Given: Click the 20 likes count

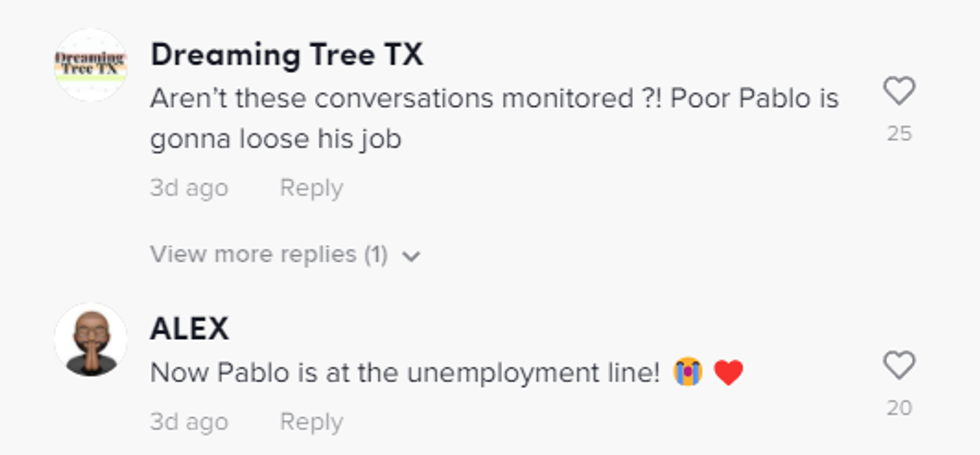Looking at the screenshot, I should (899, 407).
